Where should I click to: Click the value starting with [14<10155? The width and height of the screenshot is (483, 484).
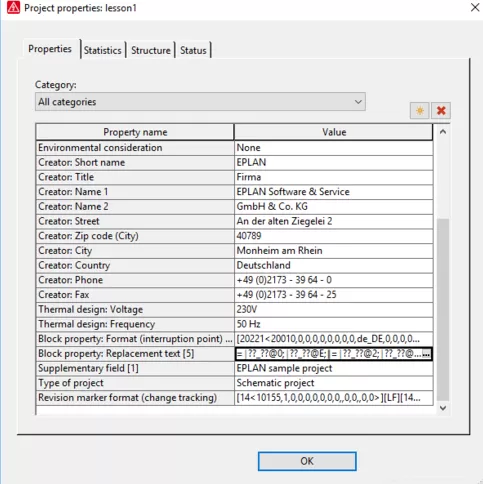tap(334, 398)
